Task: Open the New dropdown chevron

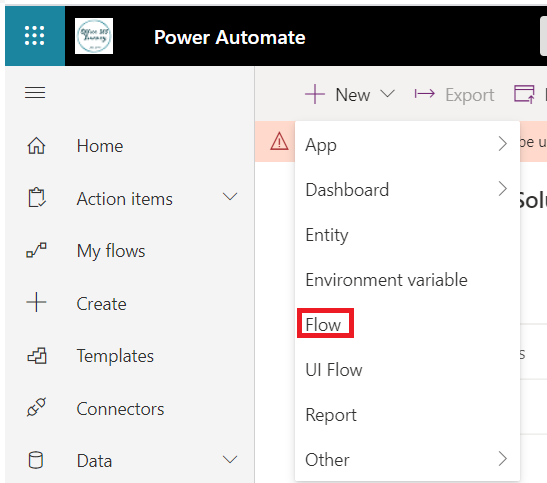Action: [387, 93]
